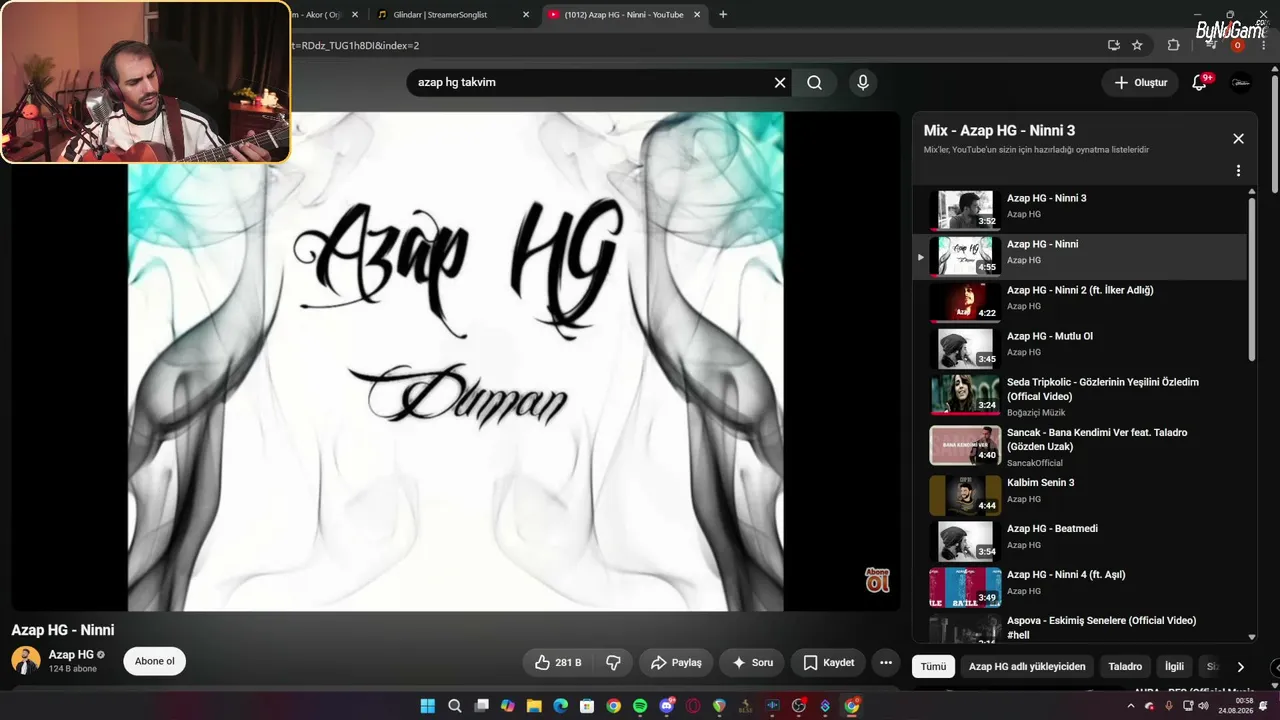Open the Mix playlist three-dot menu
Screen dimensions: 1280x720
(1238, 171)
